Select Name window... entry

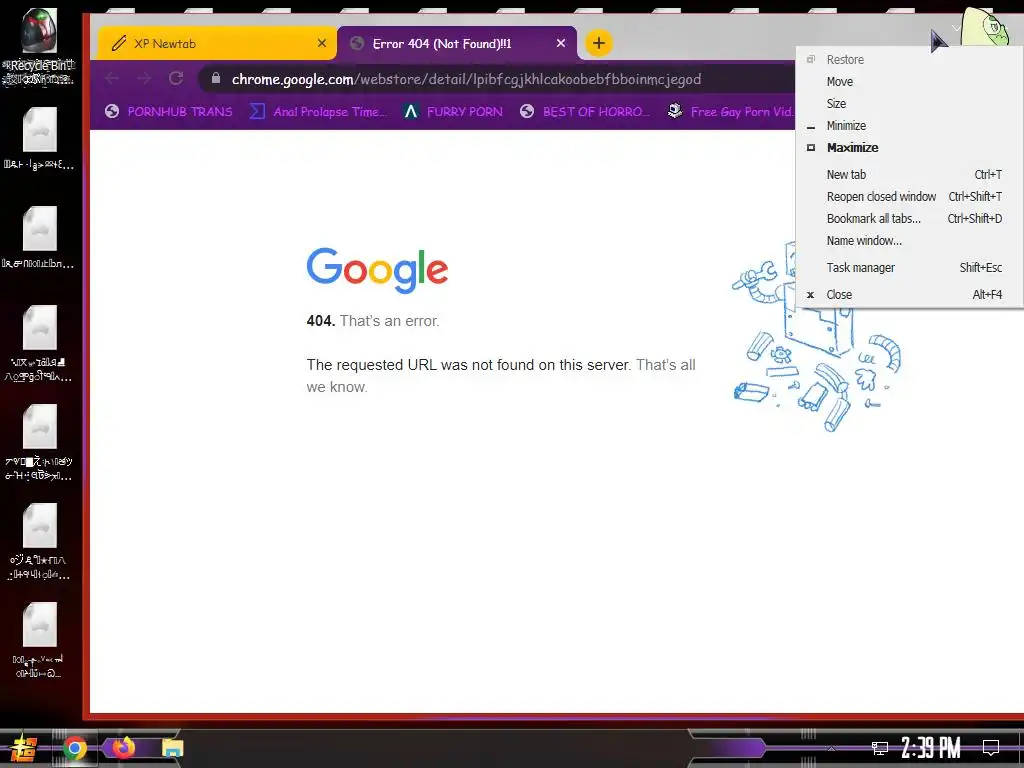(x=909, y=240)
